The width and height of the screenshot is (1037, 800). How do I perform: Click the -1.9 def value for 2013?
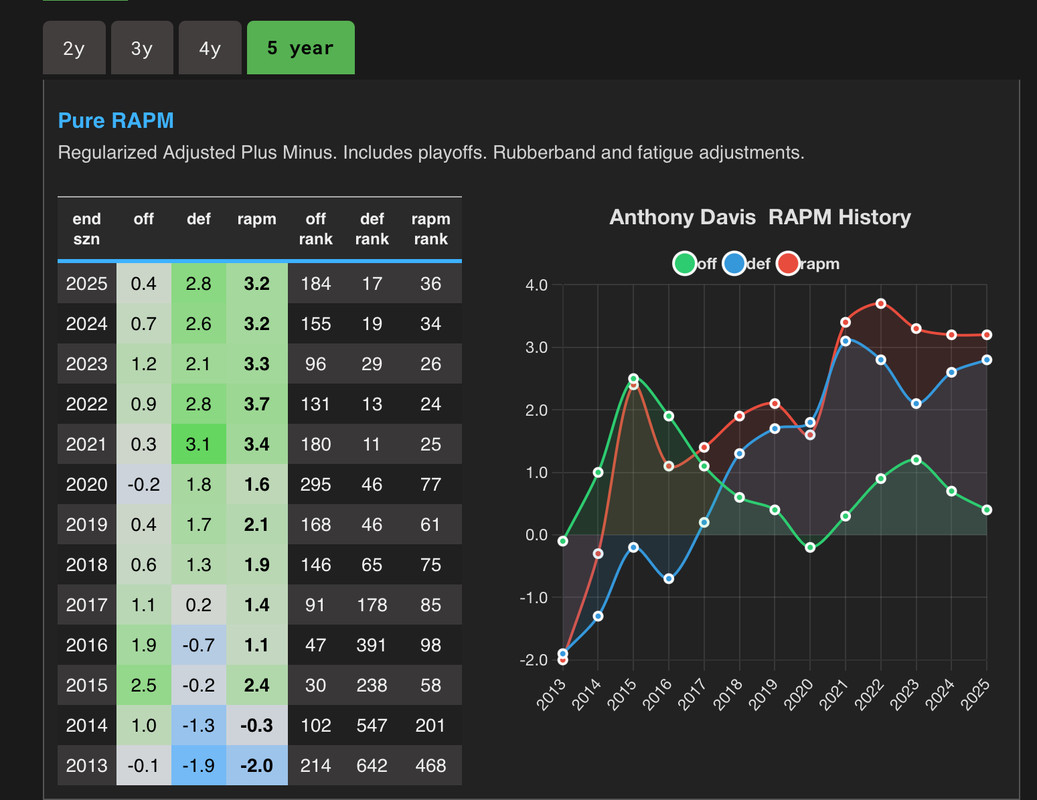click(x=198, y=766)
